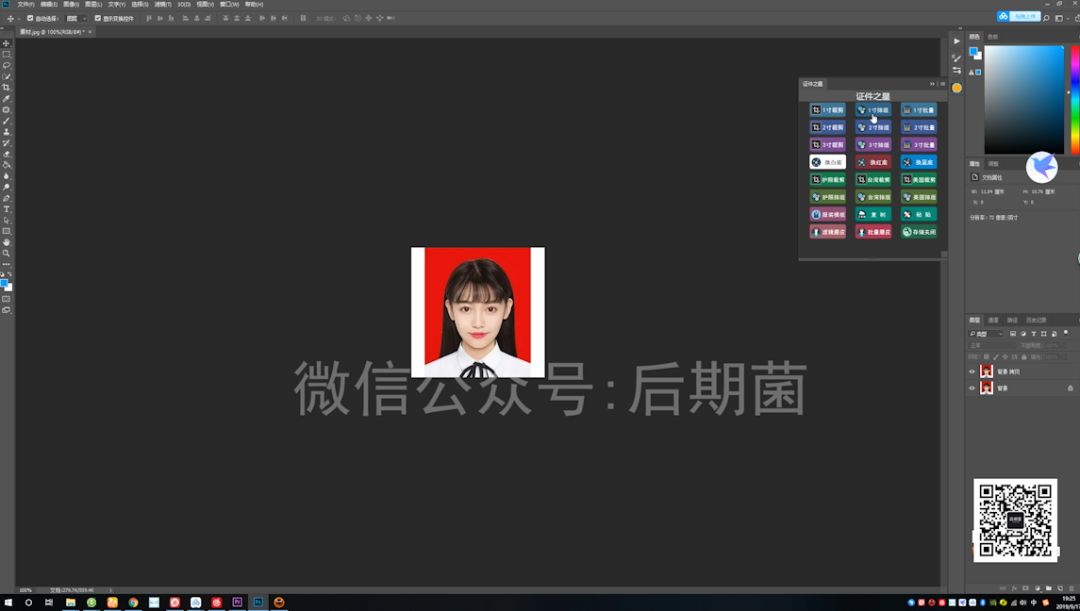Hide the 背景 拷贝 layer

pos(972,372)
